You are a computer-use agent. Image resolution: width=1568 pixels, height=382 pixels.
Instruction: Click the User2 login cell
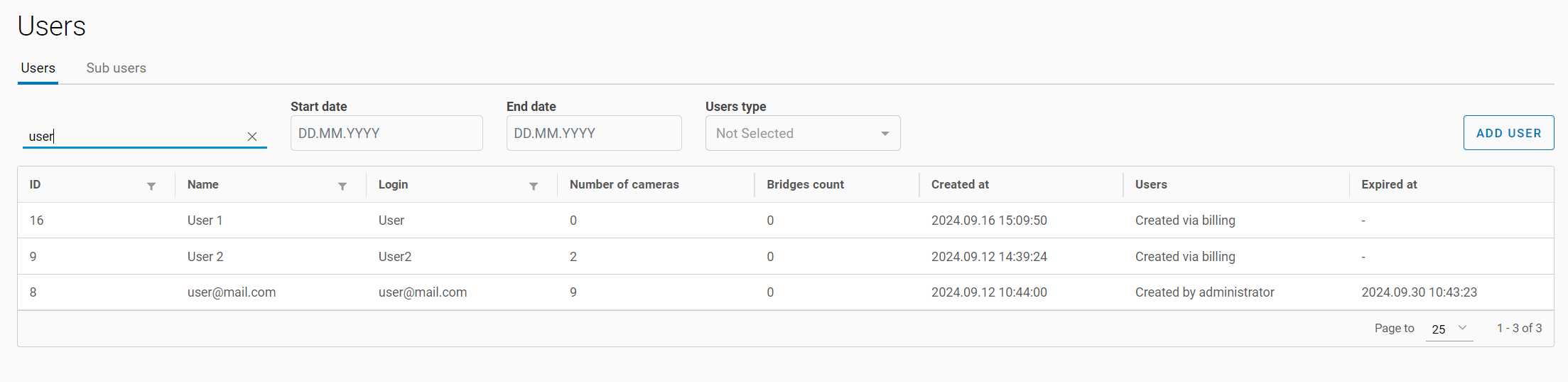click(395, 257)
